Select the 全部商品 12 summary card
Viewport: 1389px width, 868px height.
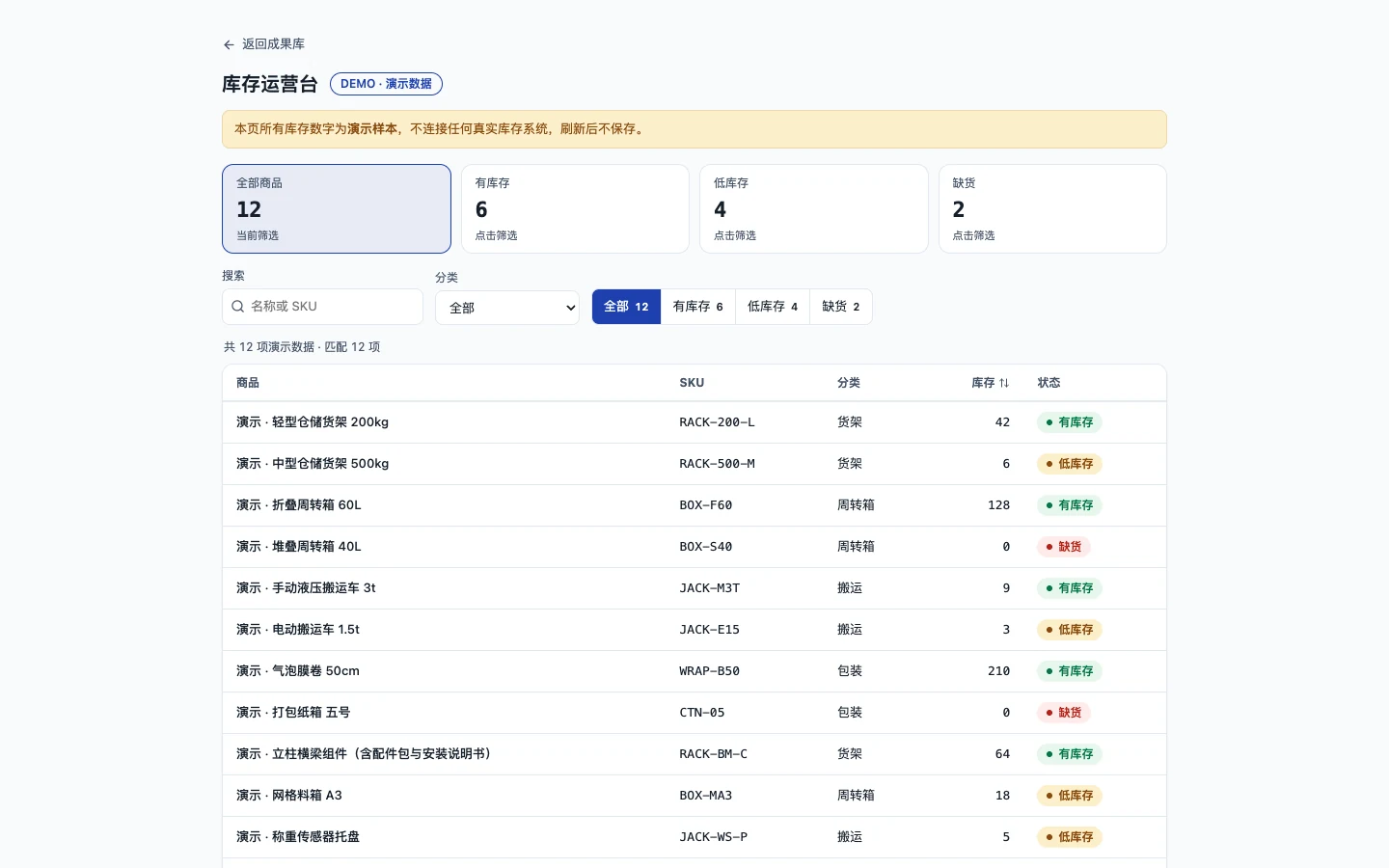(337, 208)
